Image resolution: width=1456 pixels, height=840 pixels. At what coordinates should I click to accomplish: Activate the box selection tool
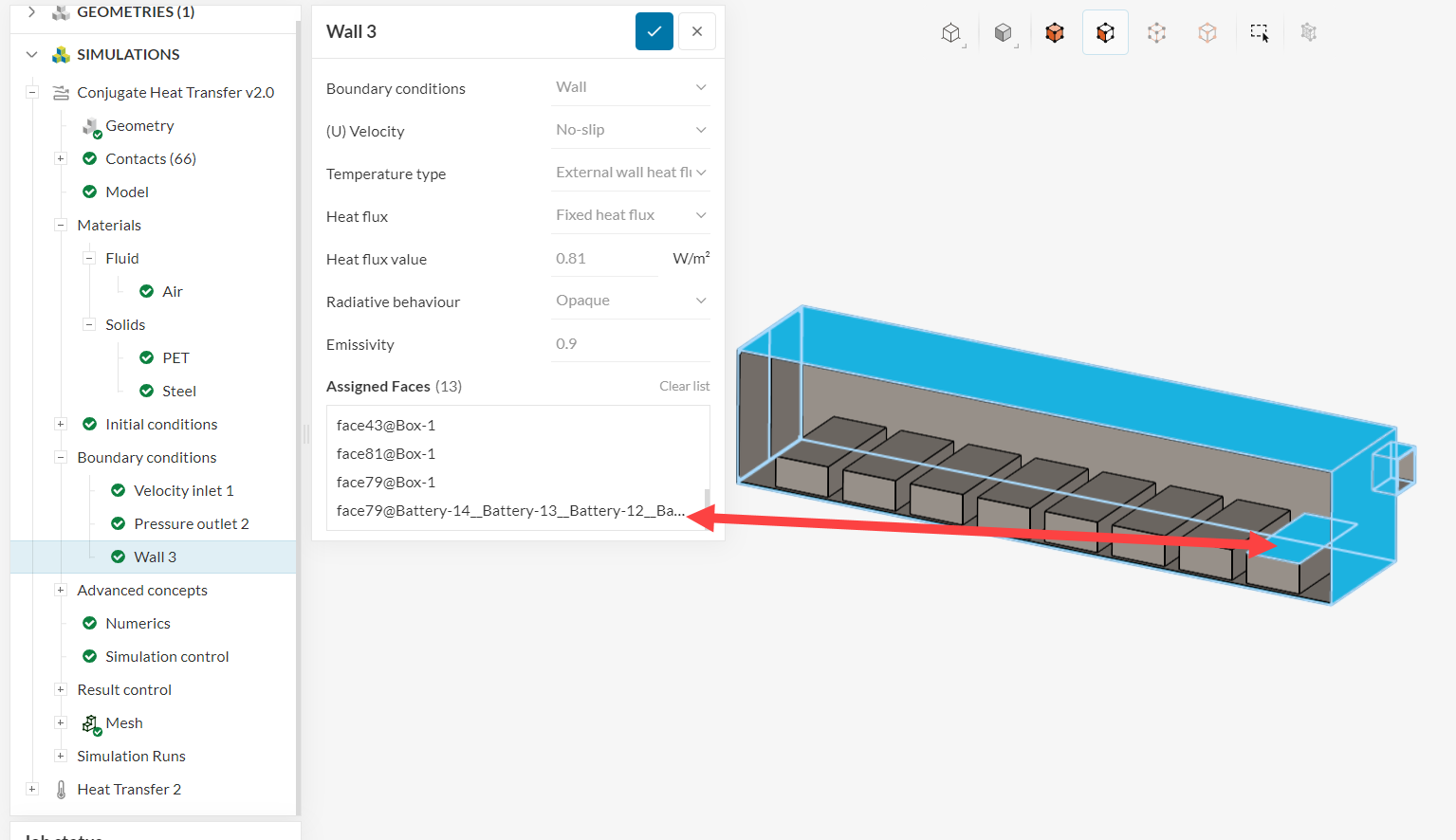coord(1259,31)
